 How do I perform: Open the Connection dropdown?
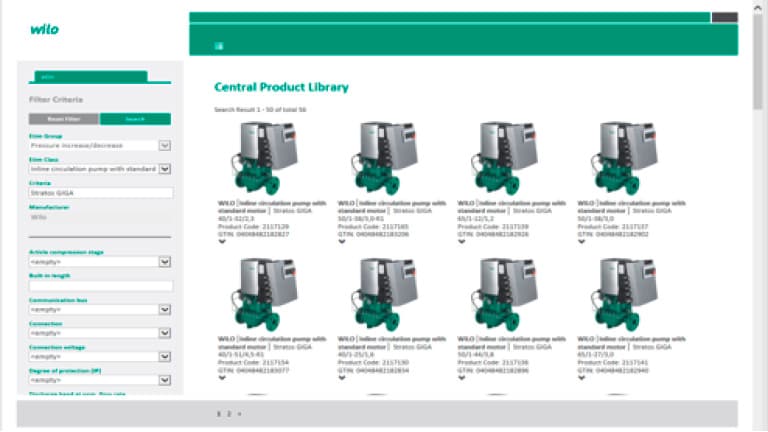[165, 333]
